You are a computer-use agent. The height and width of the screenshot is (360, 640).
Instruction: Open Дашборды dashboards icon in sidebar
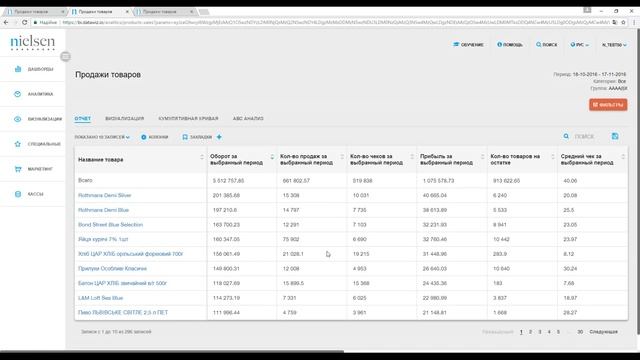click(18, 69)
